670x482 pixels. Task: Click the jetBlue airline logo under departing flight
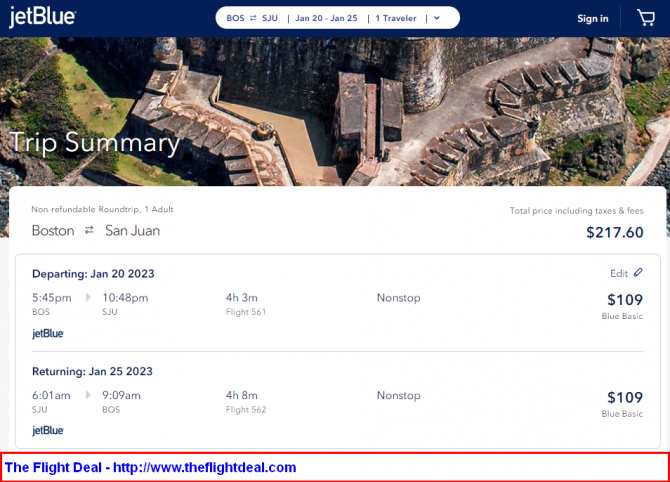point(48,333)
